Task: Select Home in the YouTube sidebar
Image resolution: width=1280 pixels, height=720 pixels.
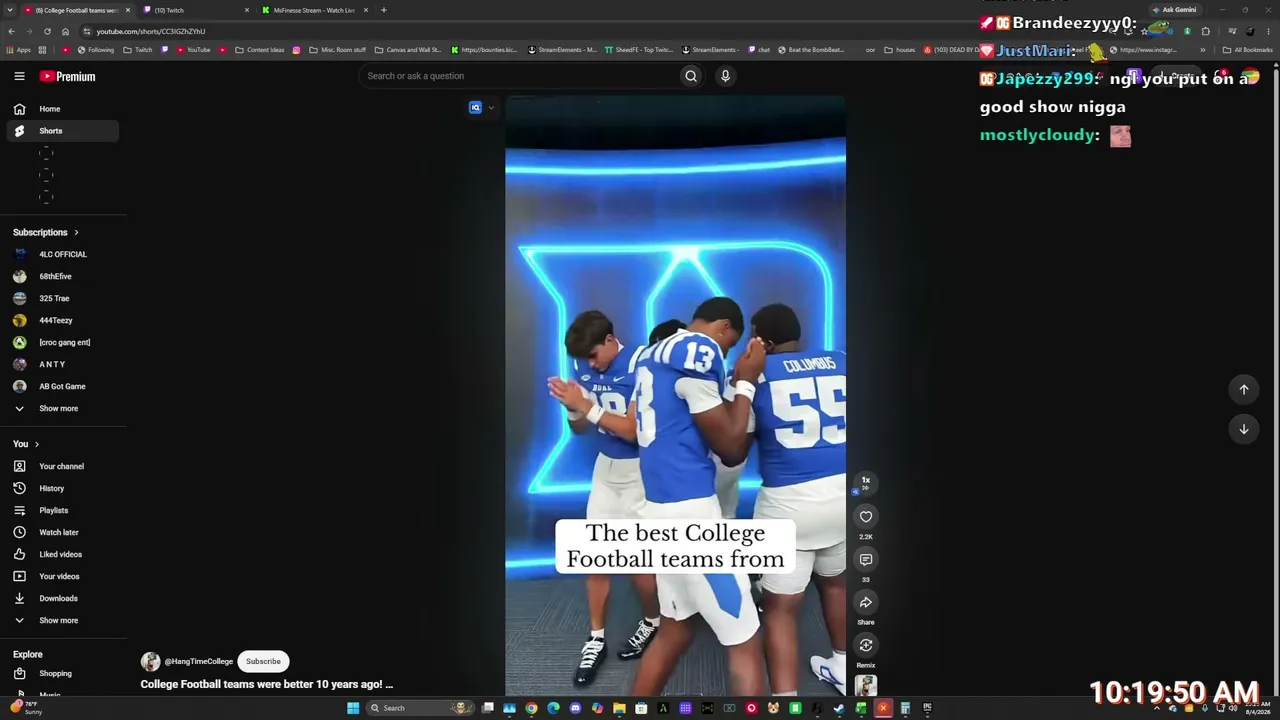Action: click(x=63, y=109)
